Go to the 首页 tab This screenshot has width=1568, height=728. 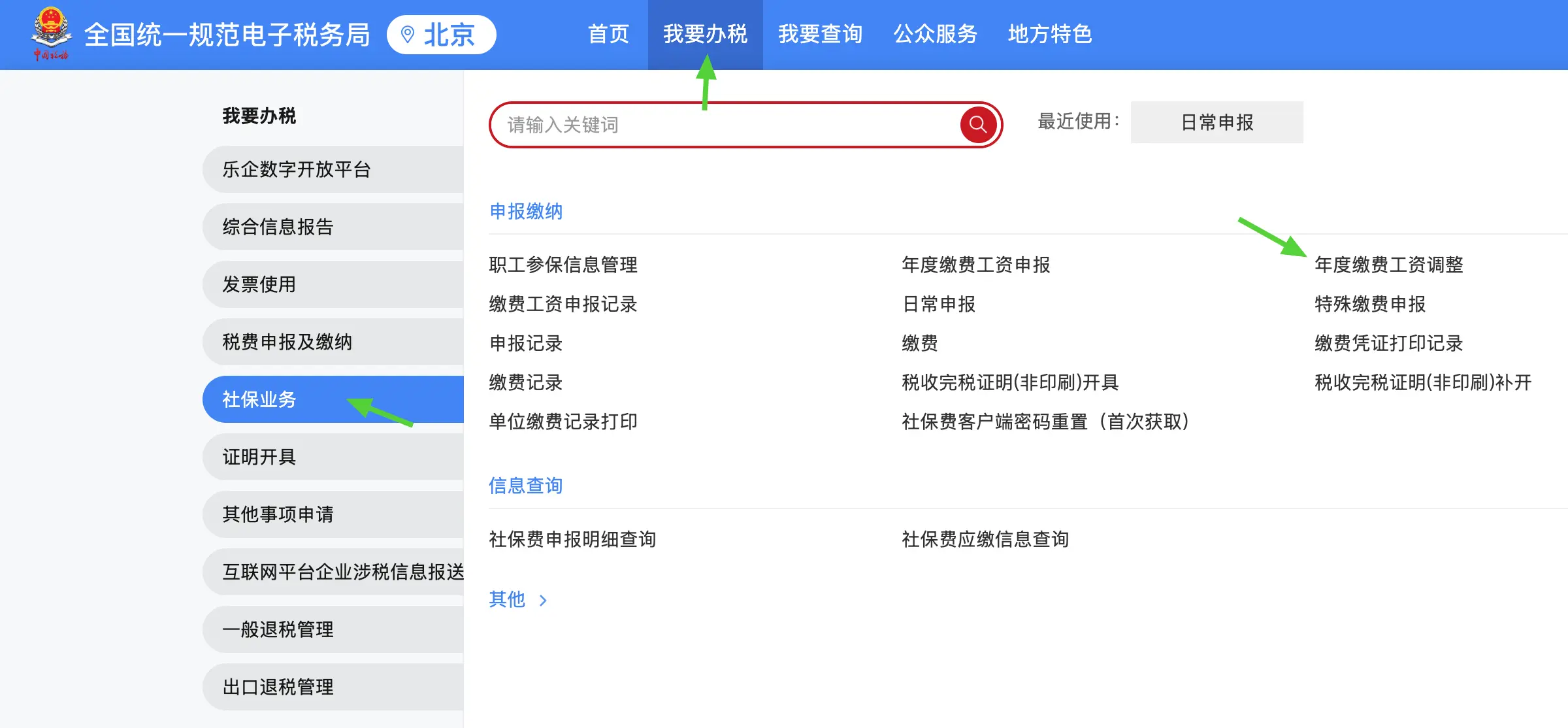pyautogui.click(x=608, y=34)
